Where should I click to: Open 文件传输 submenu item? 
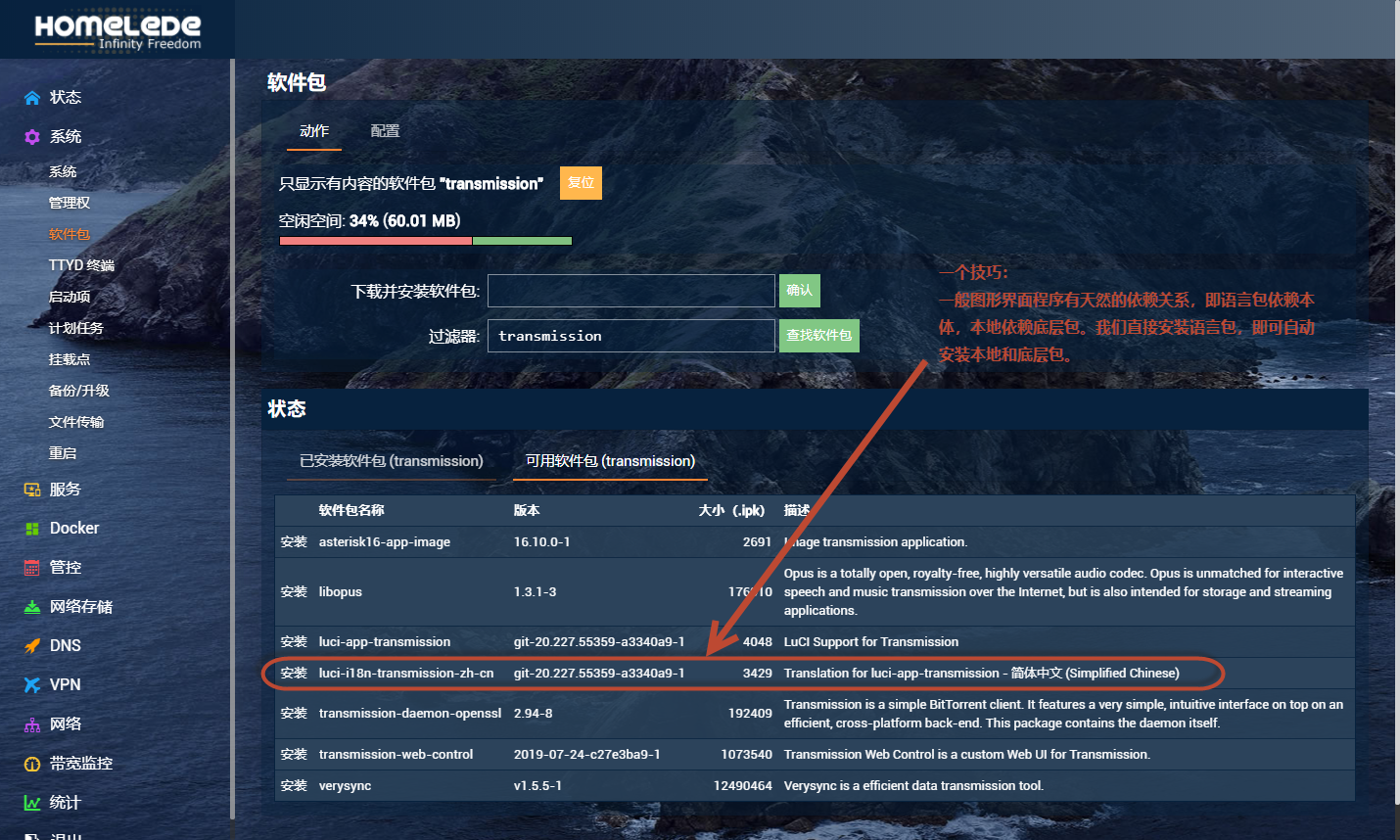(x=76, y=422)
